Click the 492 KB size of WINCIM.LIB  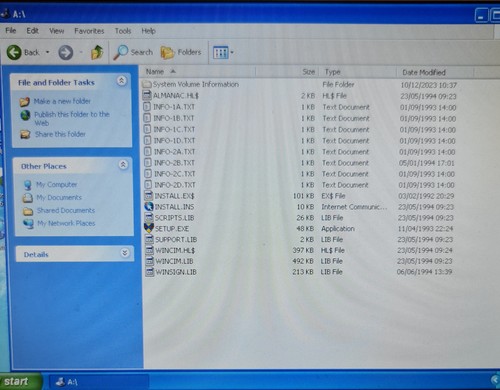(x=303, y=261)
